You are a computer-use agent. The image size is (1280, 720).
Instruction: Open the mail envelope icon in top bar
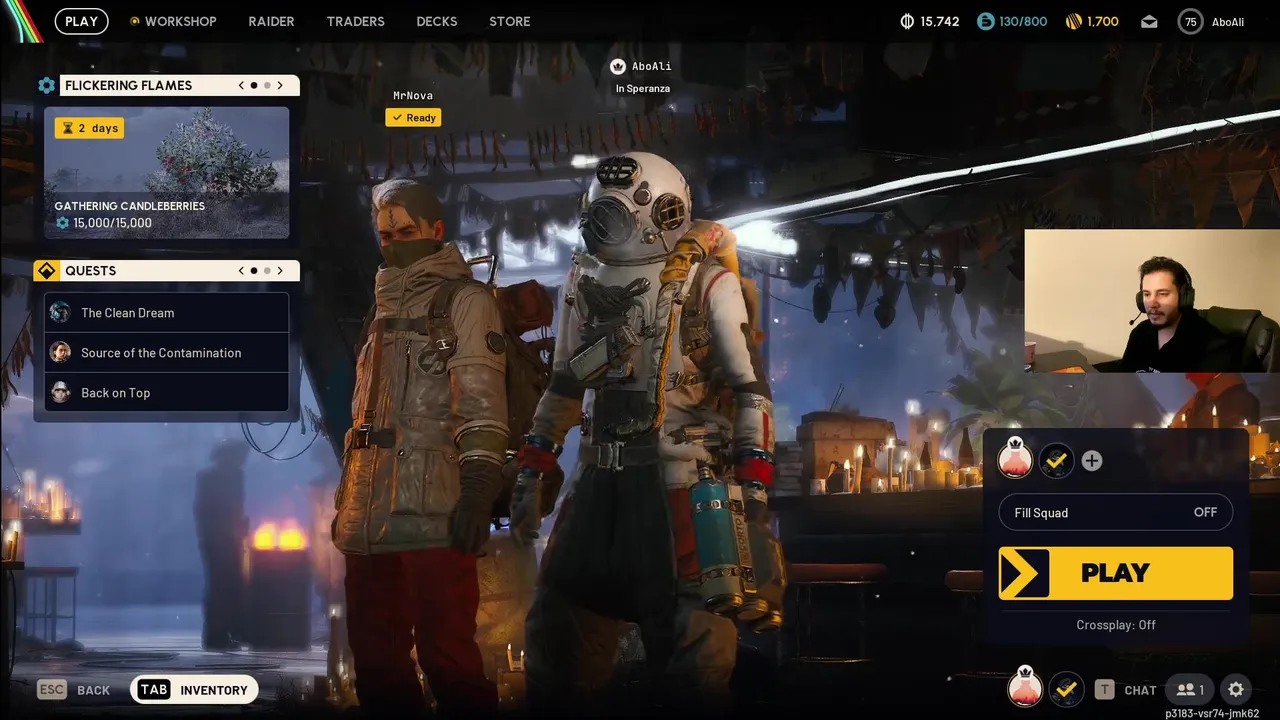pyautogui.click(x=1149, y=21)
